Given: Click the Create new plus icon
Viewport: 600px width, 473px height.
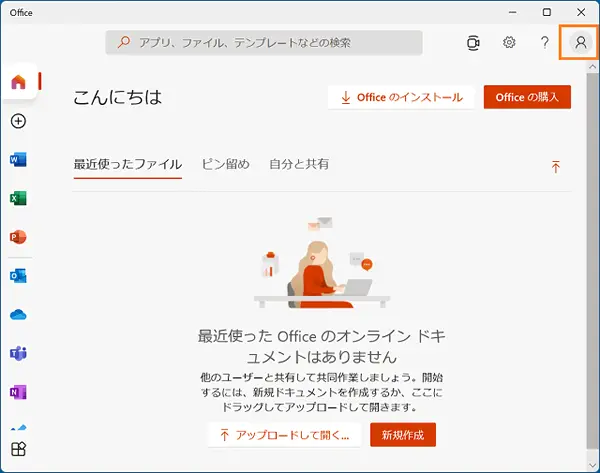Looking at the screenshot, I should coord(18,121).
